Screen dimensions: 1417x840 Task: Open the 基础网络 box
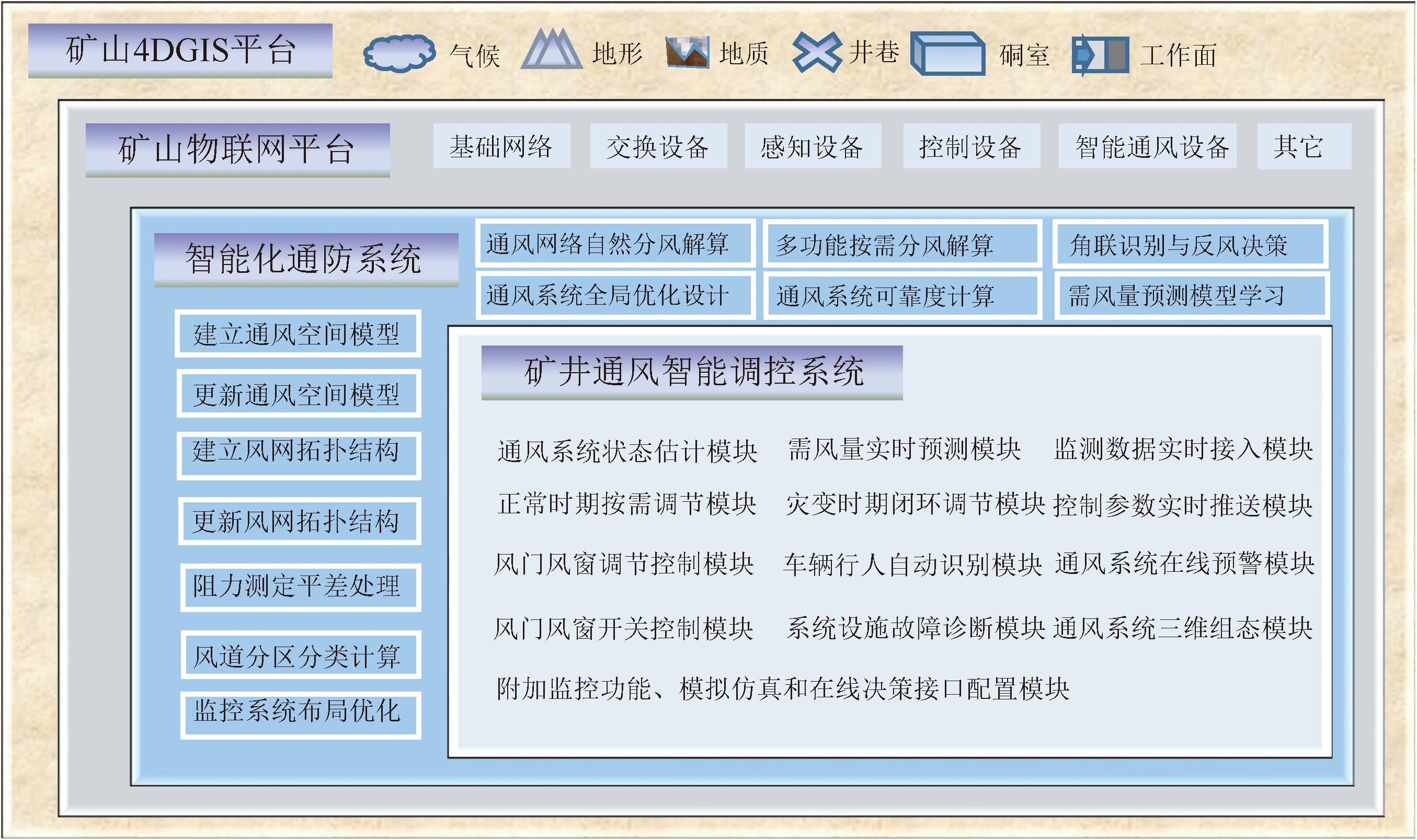coord(501,146)
